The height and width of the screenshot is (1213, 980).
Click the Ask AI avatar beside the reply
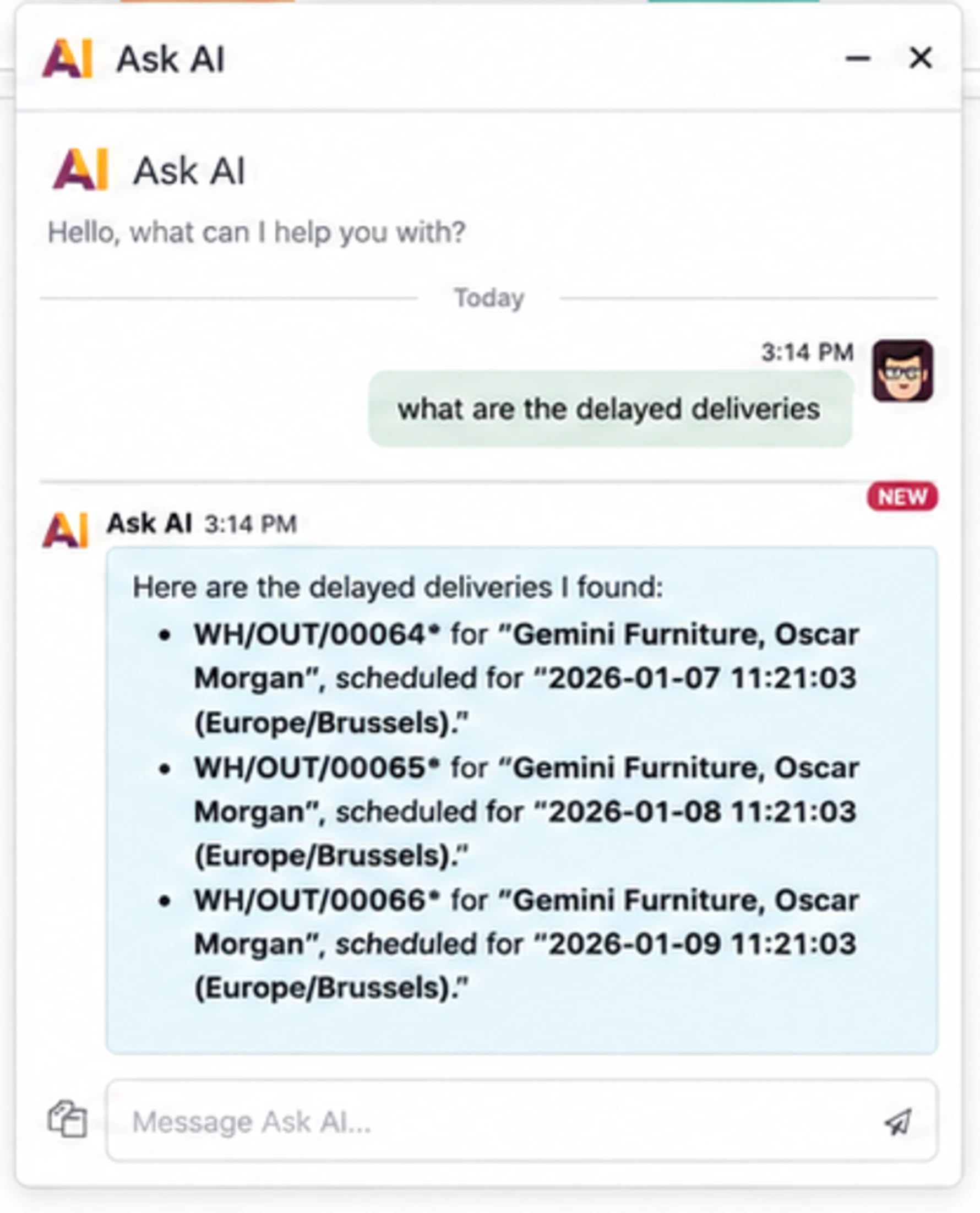[x=66, y=530]
